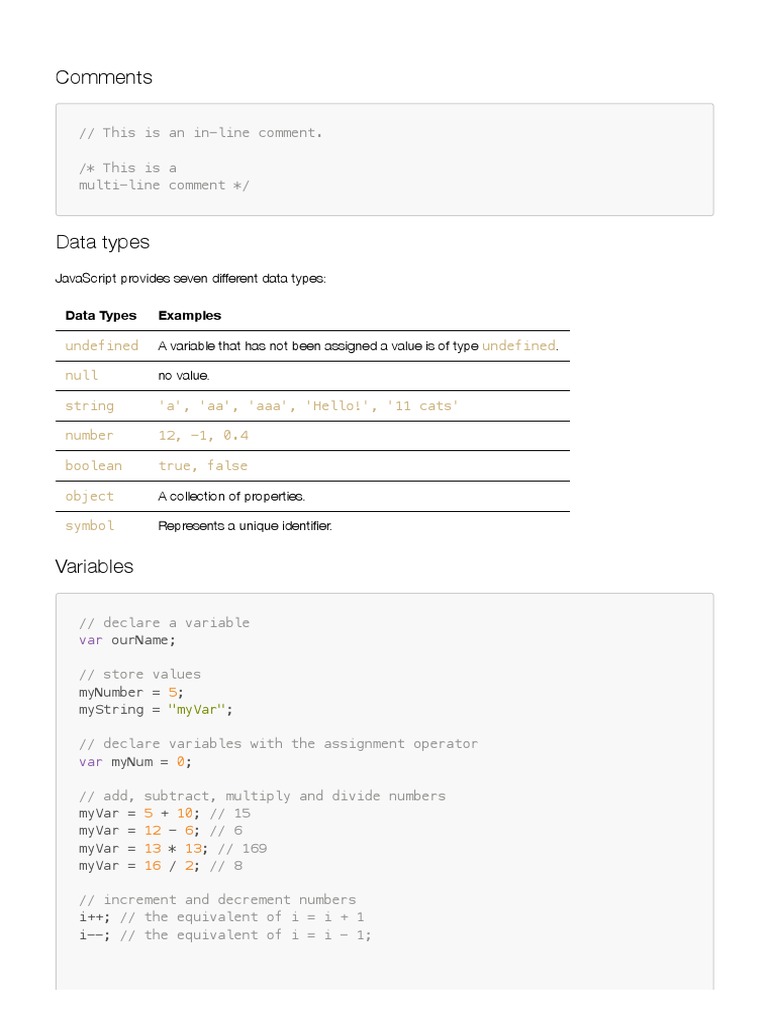The height and width of the screenshot is (1024, 768).
Task: Click the 'true, false' example text
Action: click(x=203, y=466)
